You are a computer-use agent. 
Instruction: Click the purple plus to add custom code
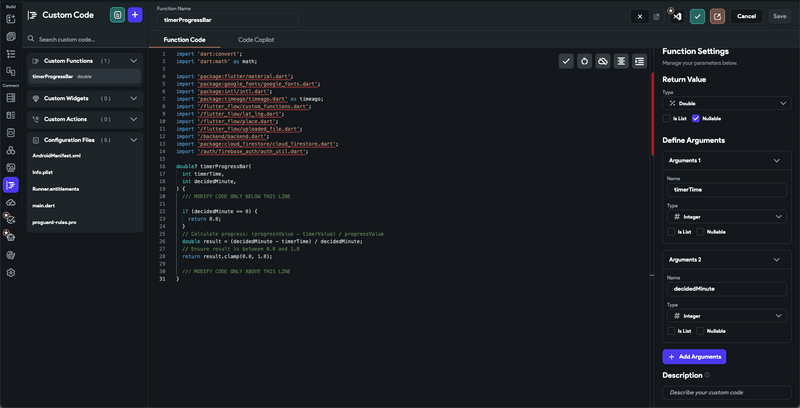(x=135, y=15)
